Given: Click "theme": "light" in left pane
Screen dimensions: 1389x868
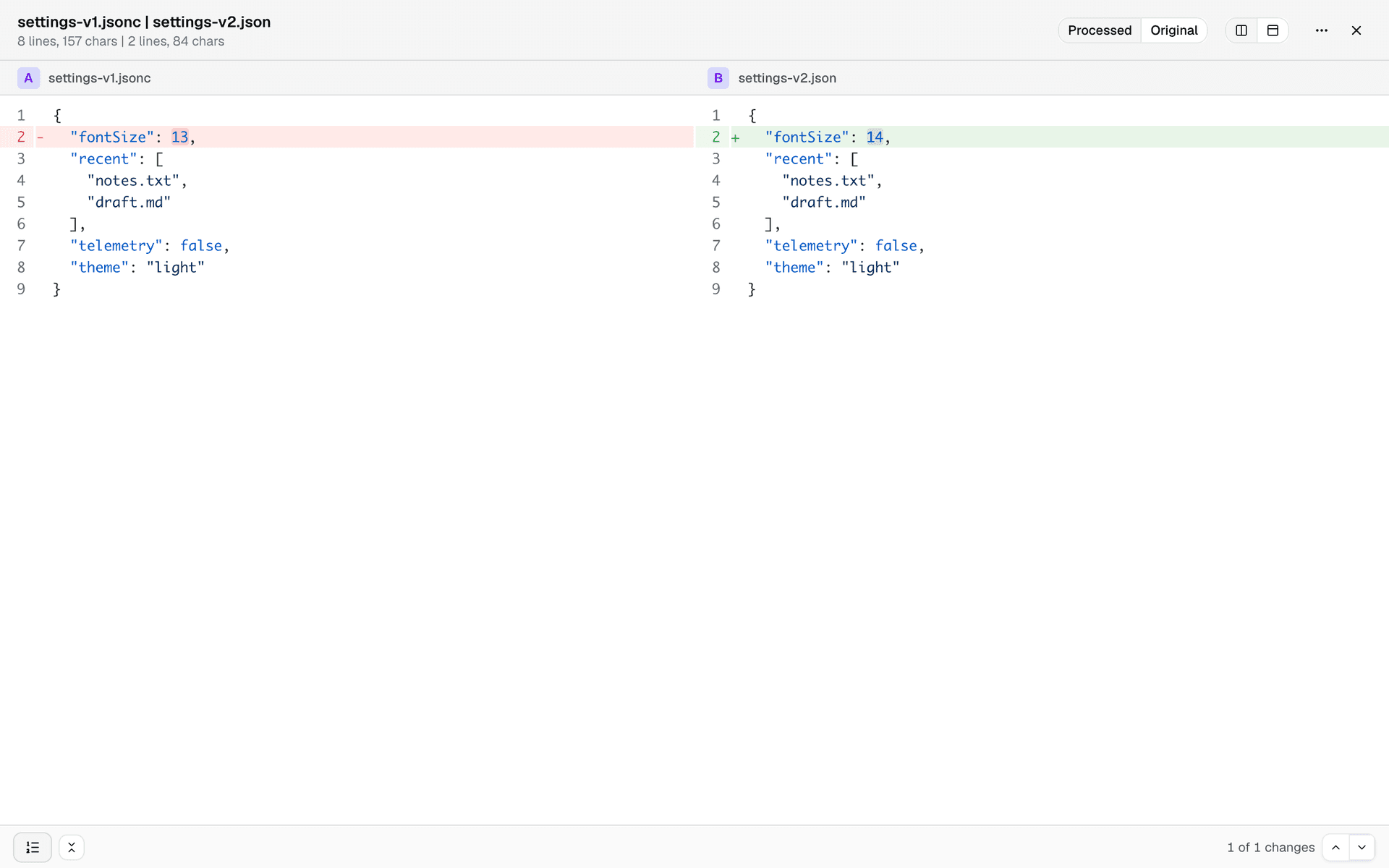Looking at the screenshot, I should pyautogui.click(x=137, y=268).
